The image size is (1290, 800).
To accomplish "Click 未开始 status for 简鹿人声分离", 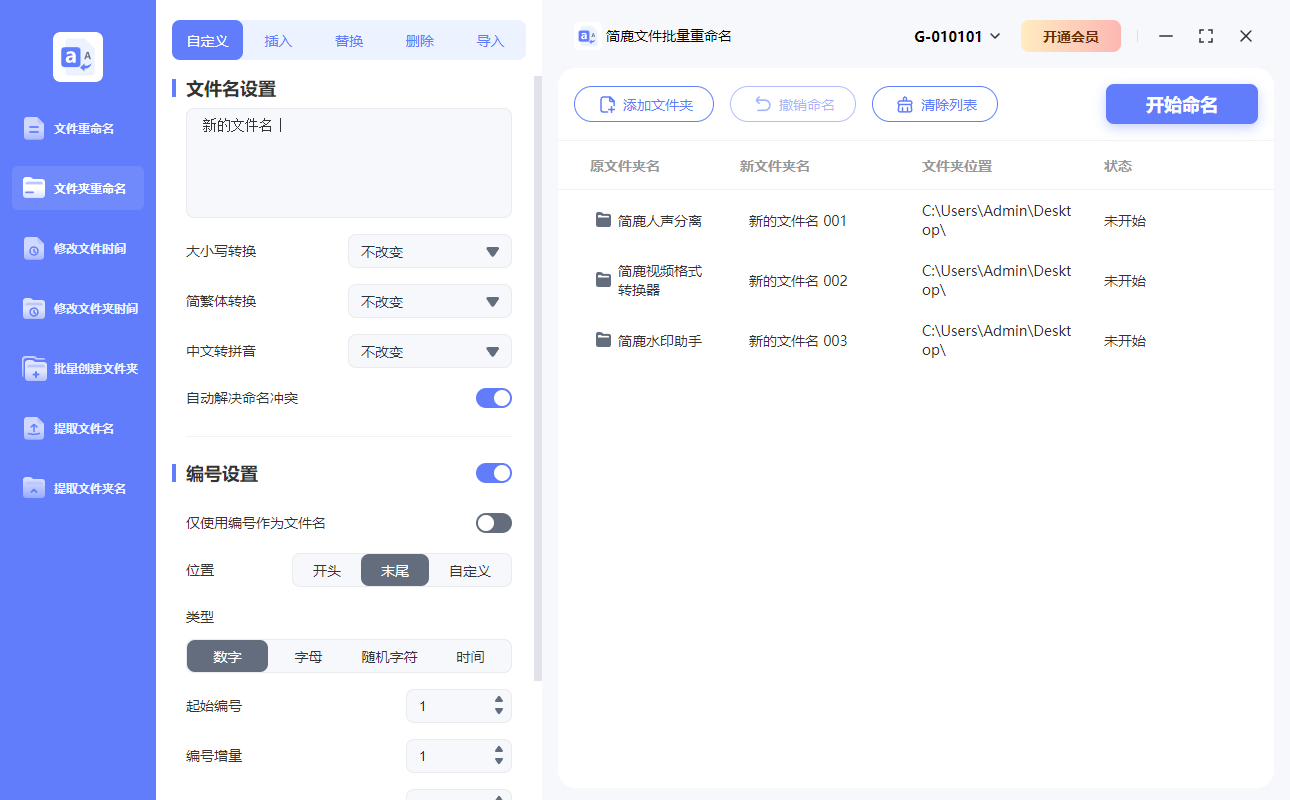I will [1125, 221].
